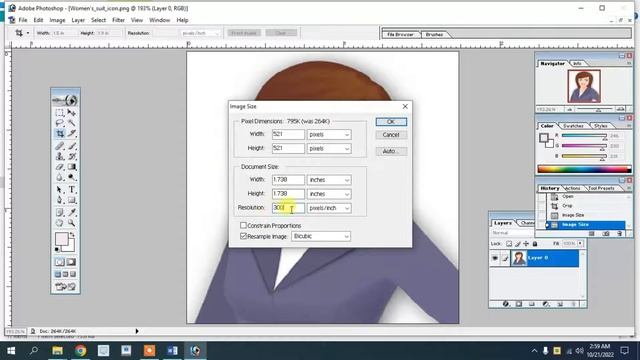This screenshot has height=360, width=640.
Task: Select the Move tool
Action: pos(71,113)
